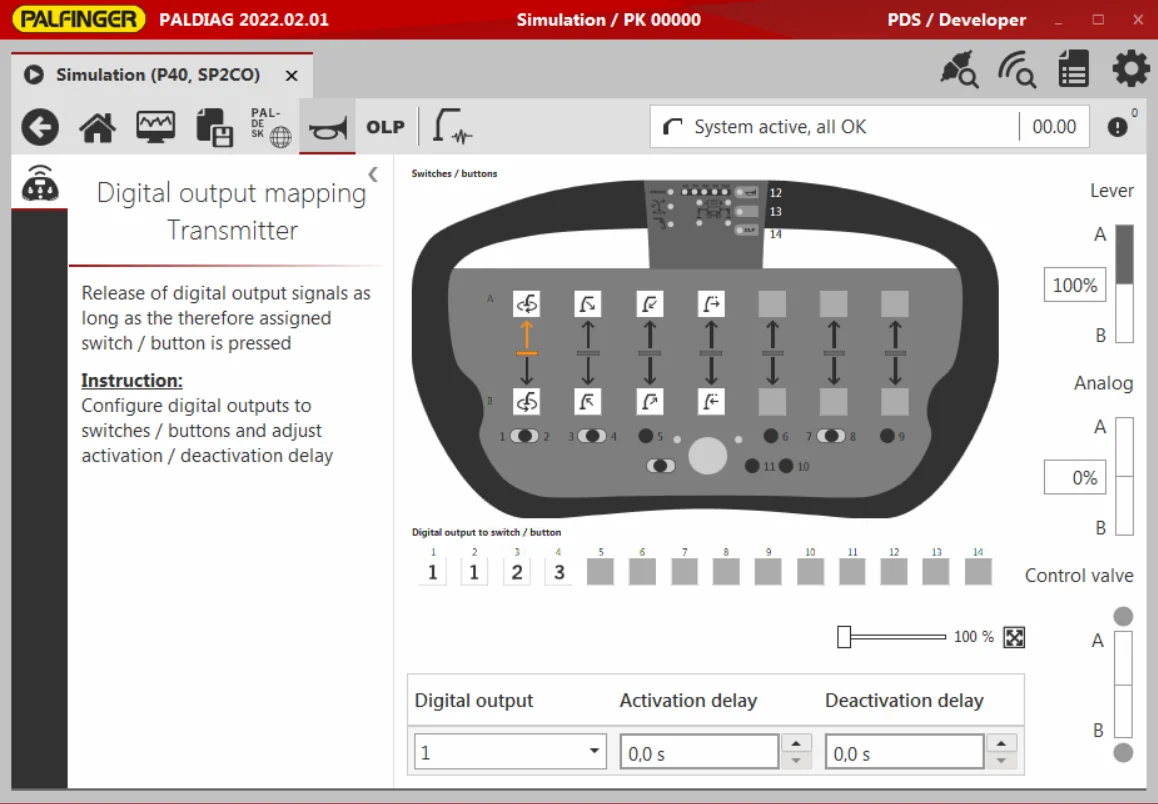This screenshot has width=1158, height=804.
Task: Click digital output slot number 3
Action: point(517,571)
